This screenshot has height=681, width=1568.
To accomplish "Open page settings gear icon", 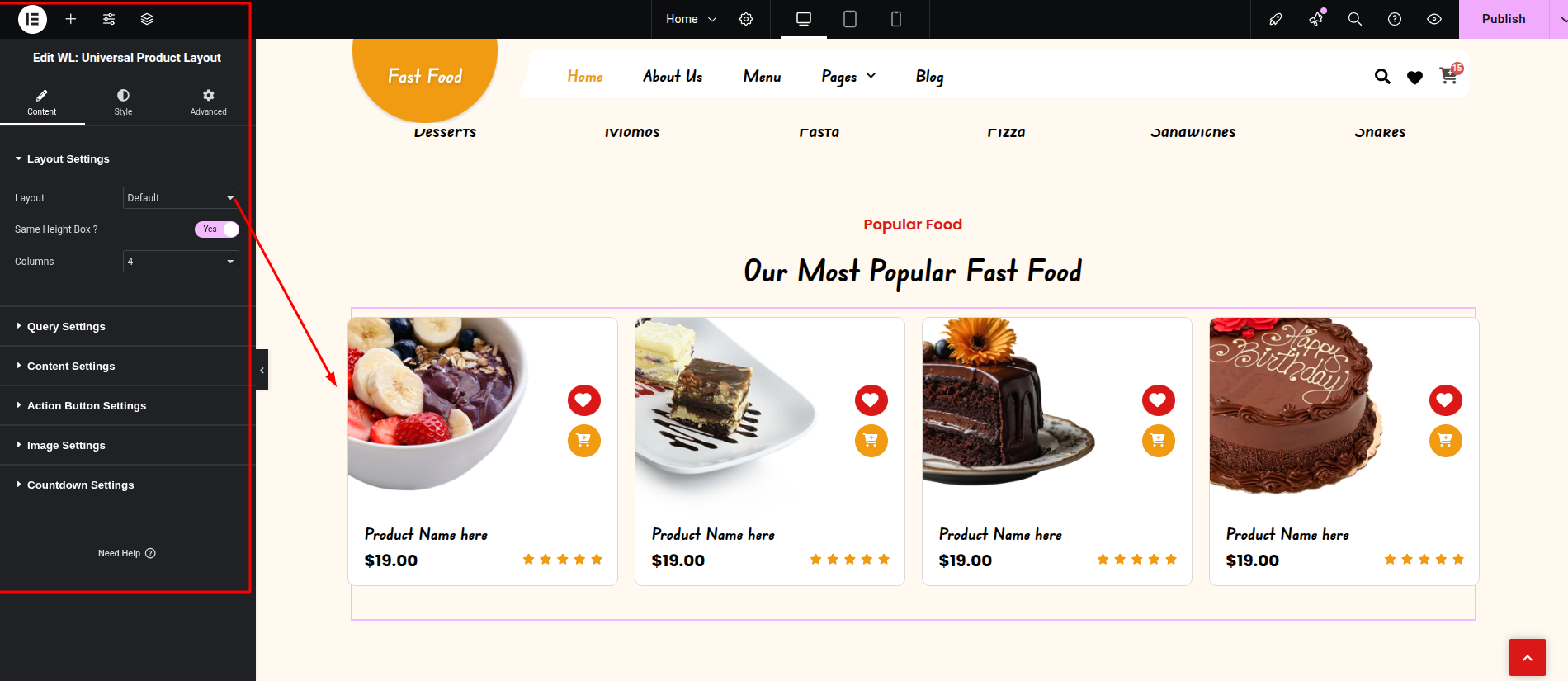I will [746, 19].
